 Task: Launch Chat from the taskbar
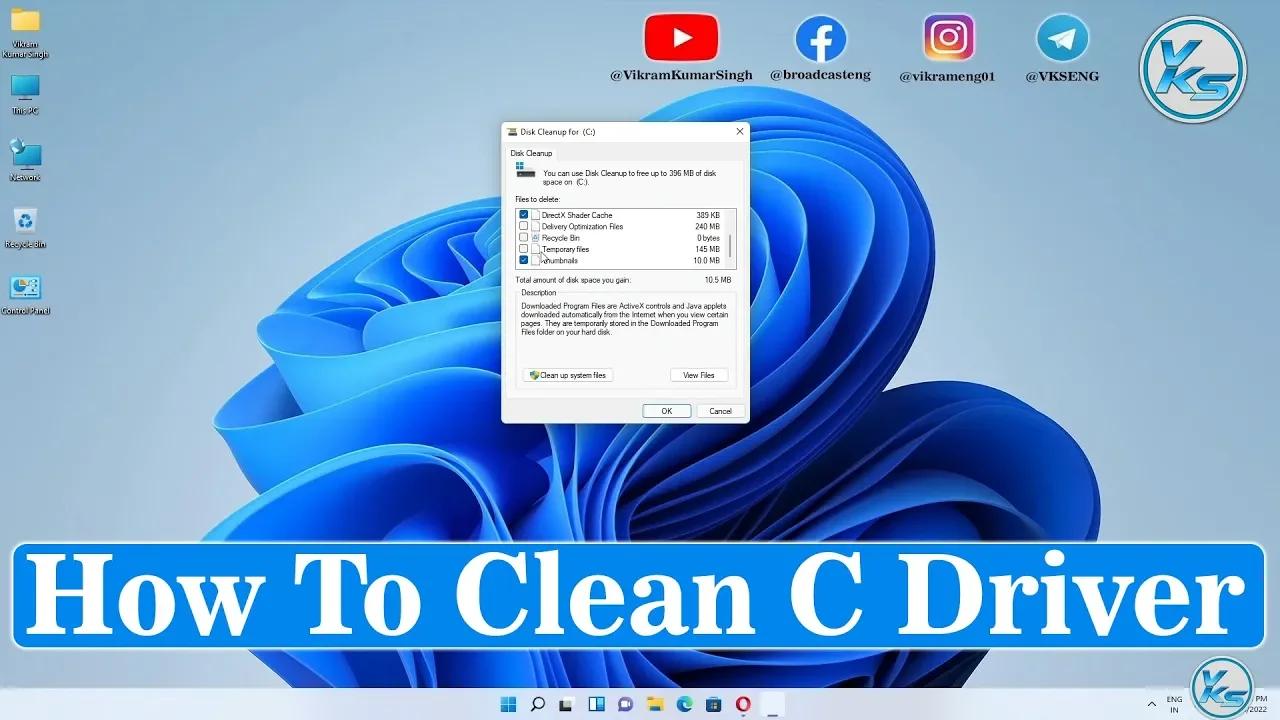pyautogui.click(x=626, y=704)
